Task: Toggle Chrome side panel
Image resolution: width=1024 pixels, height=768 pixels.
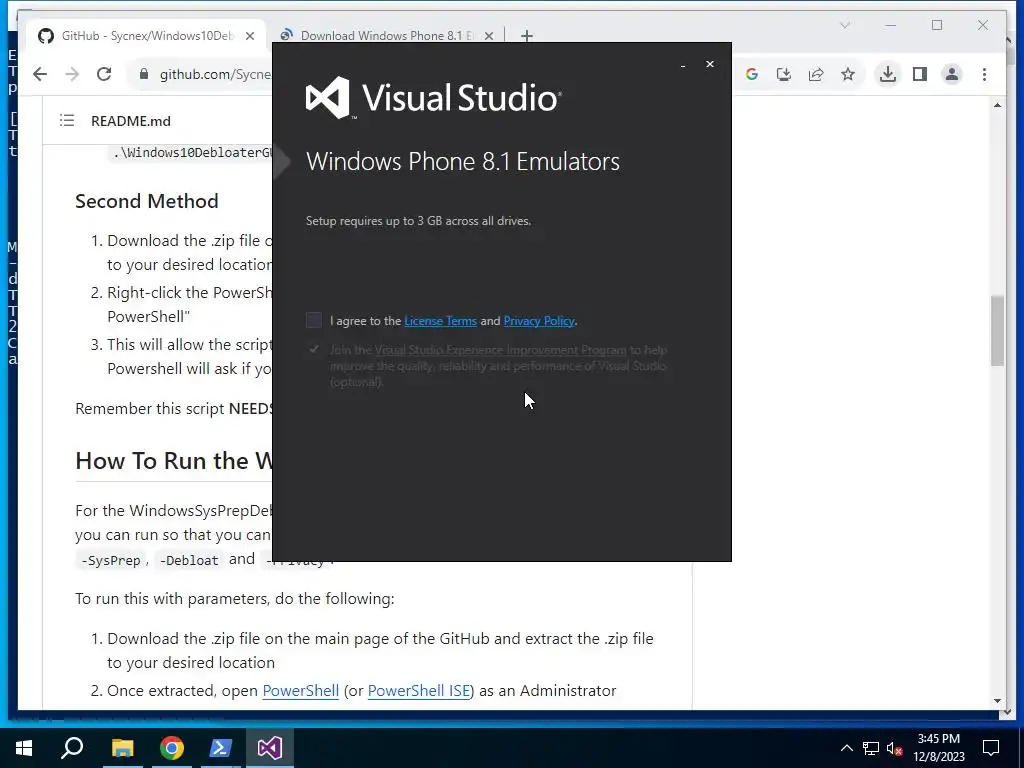Action: (x=920, y=74)
